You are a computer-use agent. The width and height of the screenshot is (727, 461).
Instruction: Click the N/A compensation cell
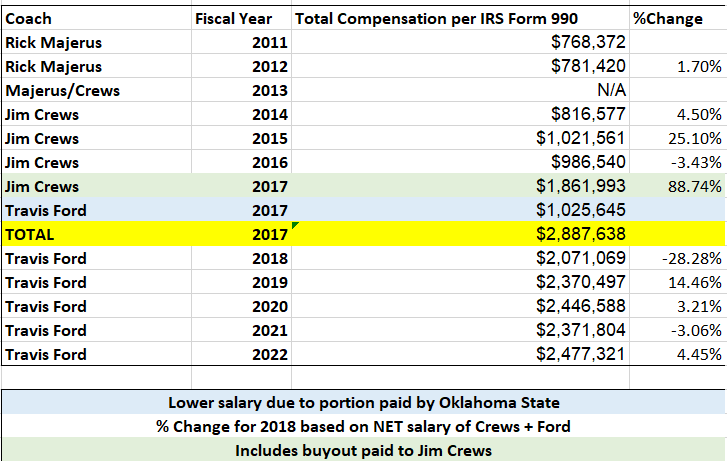click(610, 90)
